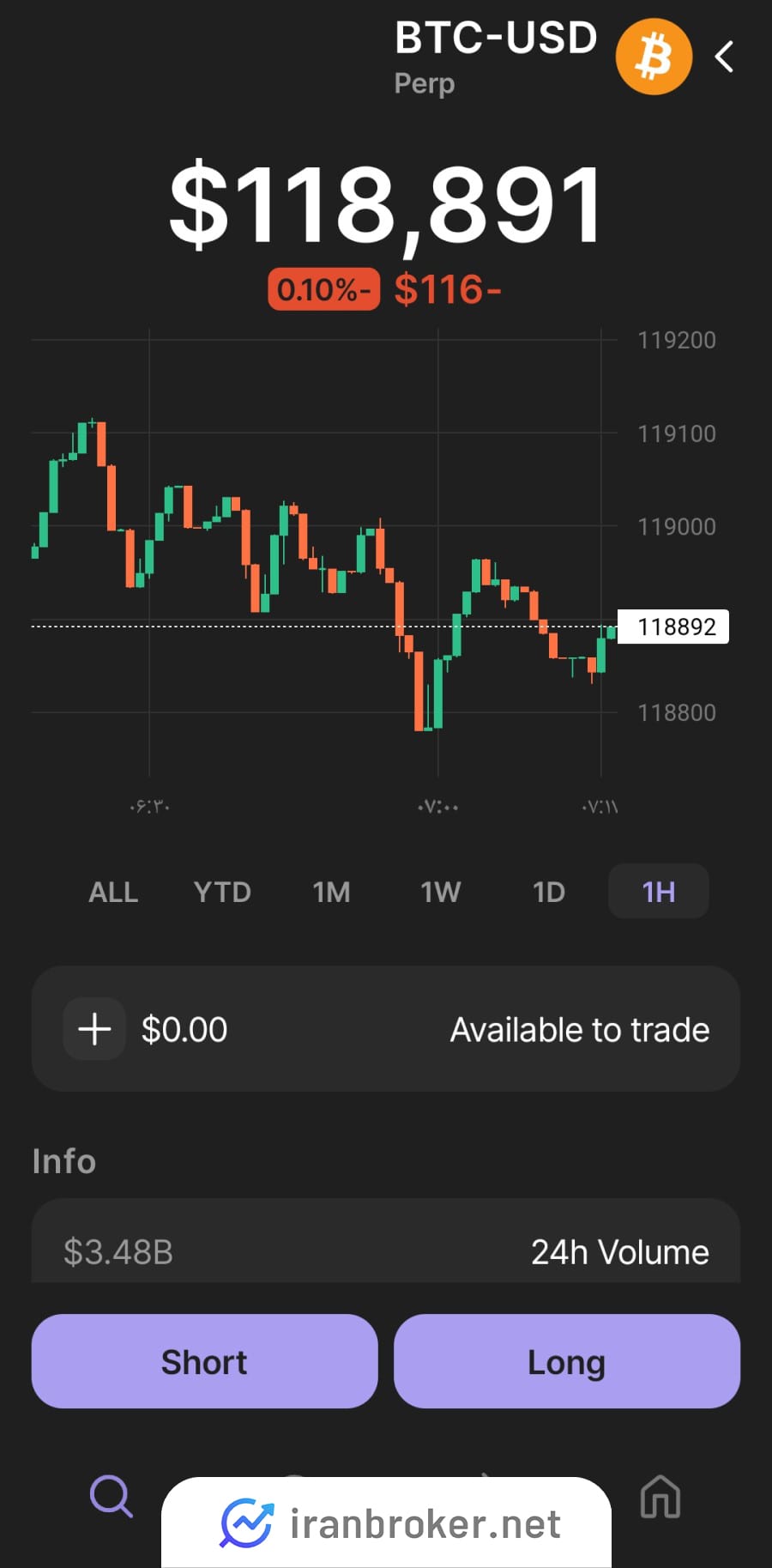Image resolution: width=772 pixels, height=1568 pixels.
Task: Select the ALL time range
Action: (113, 892)
